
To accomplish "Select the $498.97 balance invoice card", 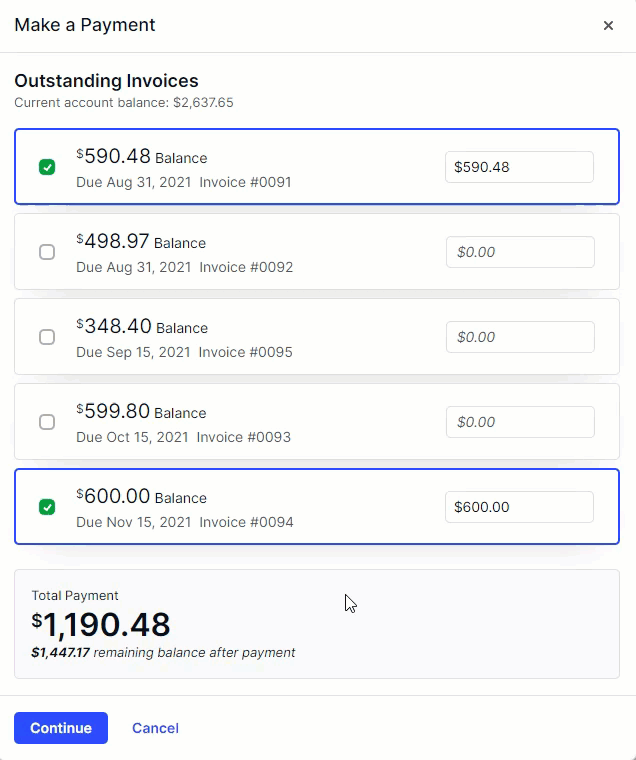I will 317,252.
